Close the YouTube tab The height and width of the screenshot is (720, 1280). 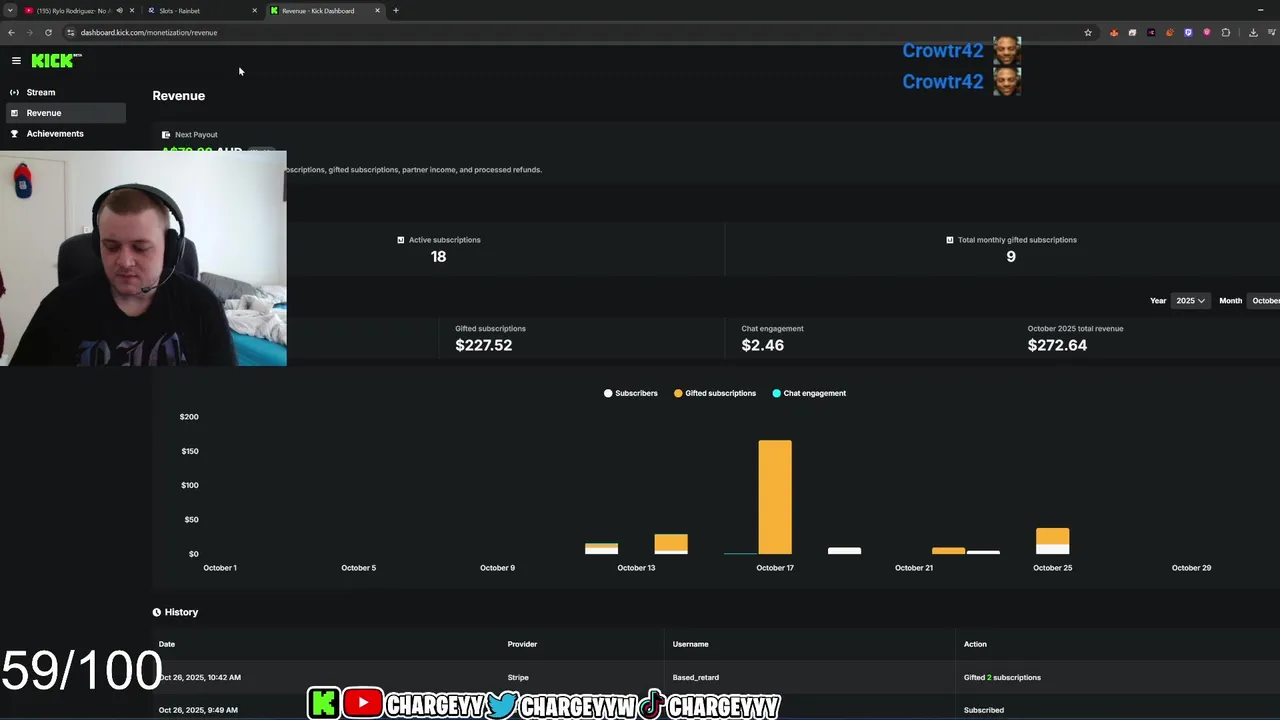click(131, 11)
